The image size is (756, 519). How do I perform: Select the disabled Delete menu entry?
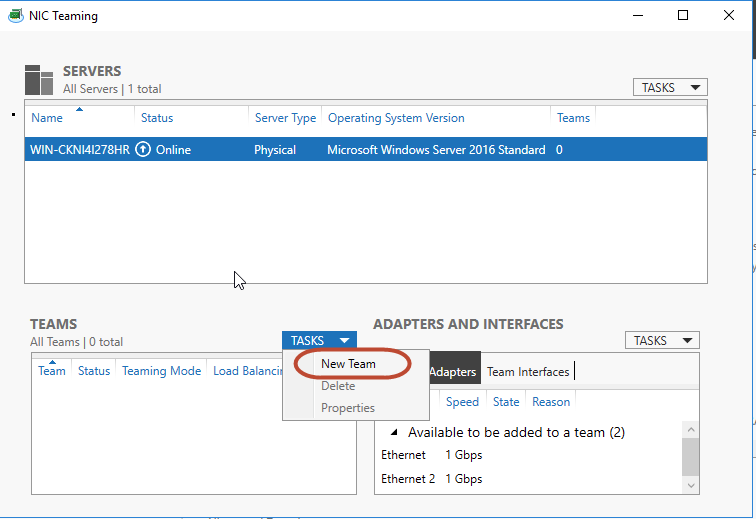[x=338, y=386]
